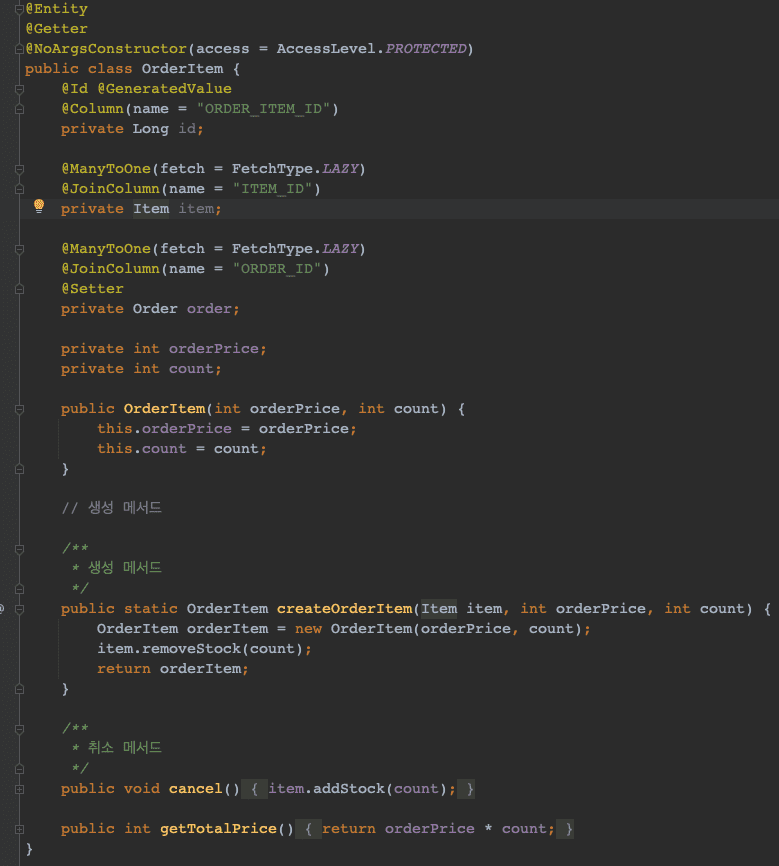Click the @NoArgsConstructor annotation name
The height and width of the screenshot is (866, 779).
[106, 49]
